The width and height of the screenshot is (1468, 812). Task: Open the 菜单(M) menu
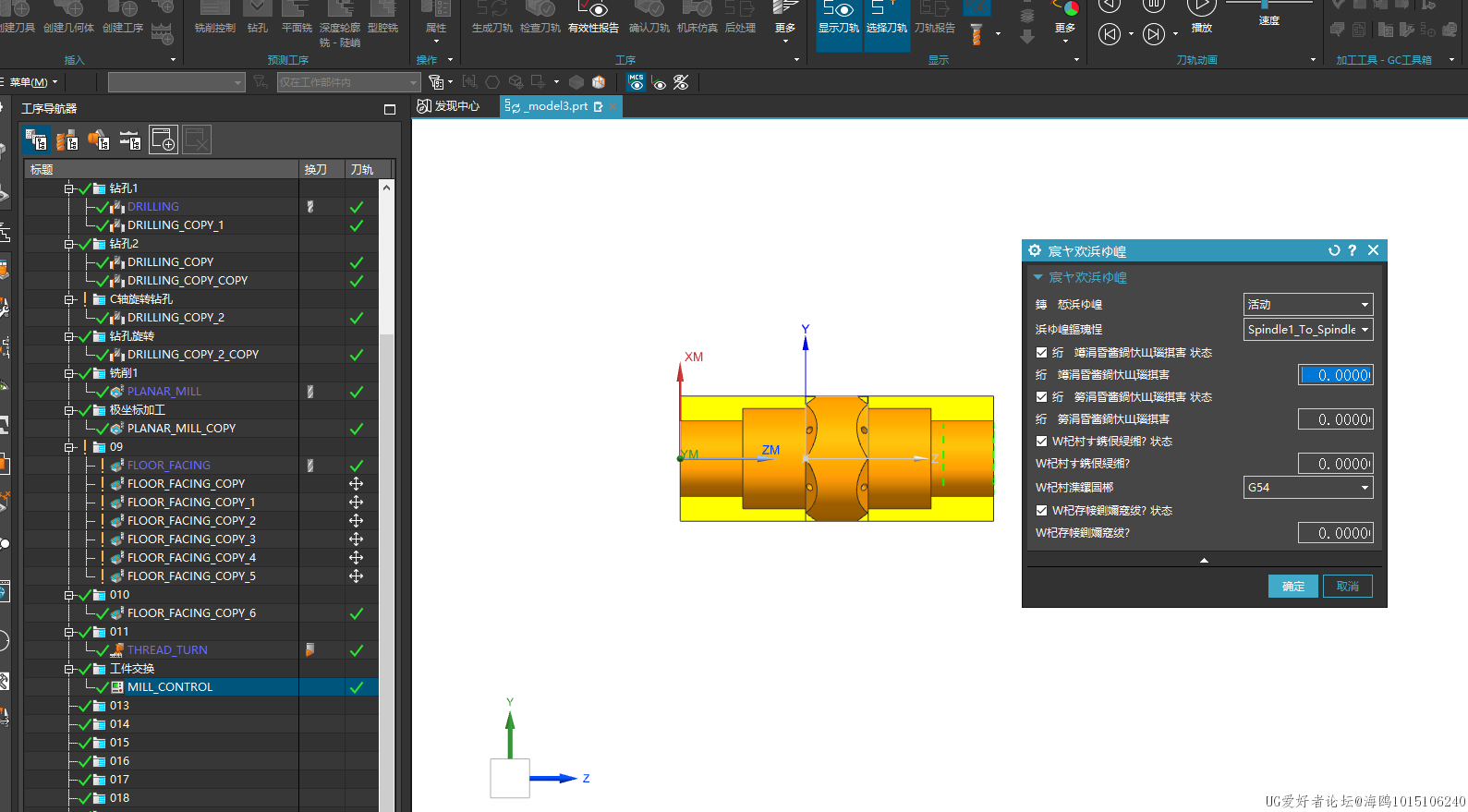(x=33, y=82)
